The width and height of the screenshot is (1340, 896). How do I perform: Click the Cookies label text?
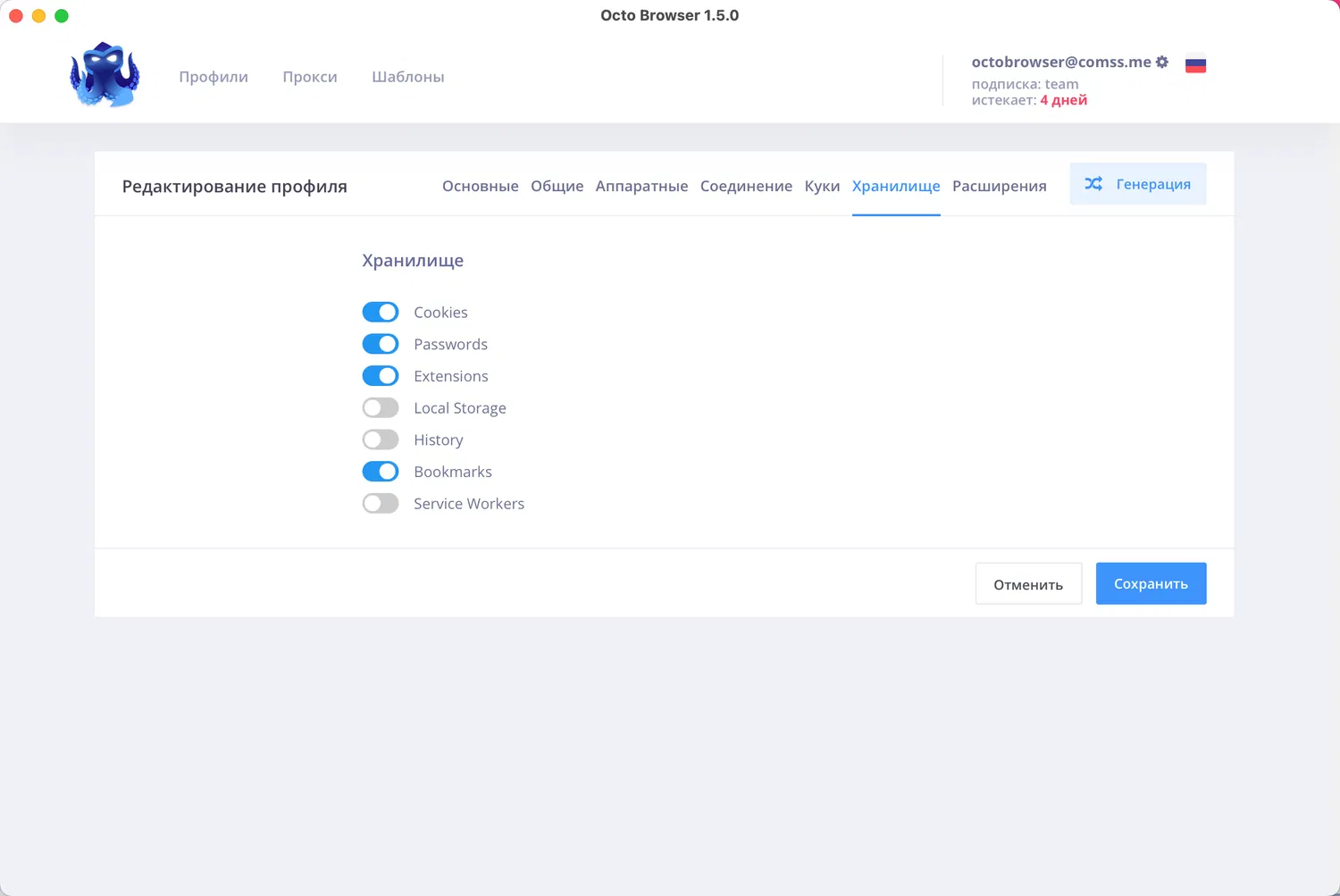coord(440,312)
